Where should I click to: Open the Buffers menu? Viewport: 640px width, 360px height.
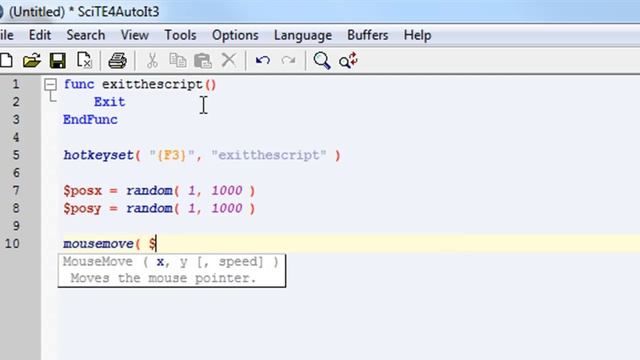[367, 35]
